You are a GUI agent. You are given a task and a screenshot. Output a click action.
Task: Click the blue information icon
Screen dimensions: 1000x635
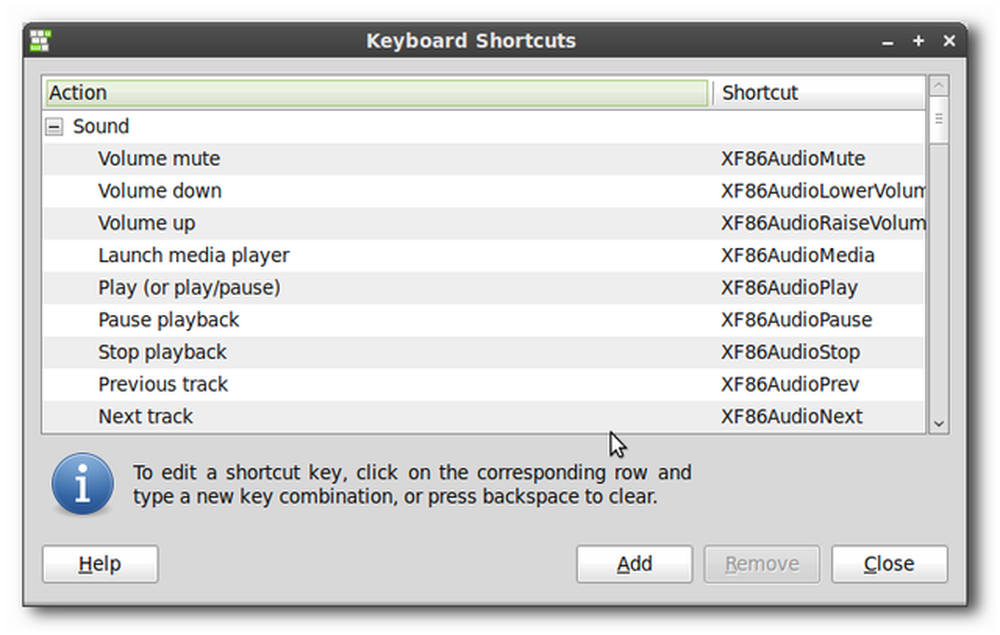click(83, 484)
